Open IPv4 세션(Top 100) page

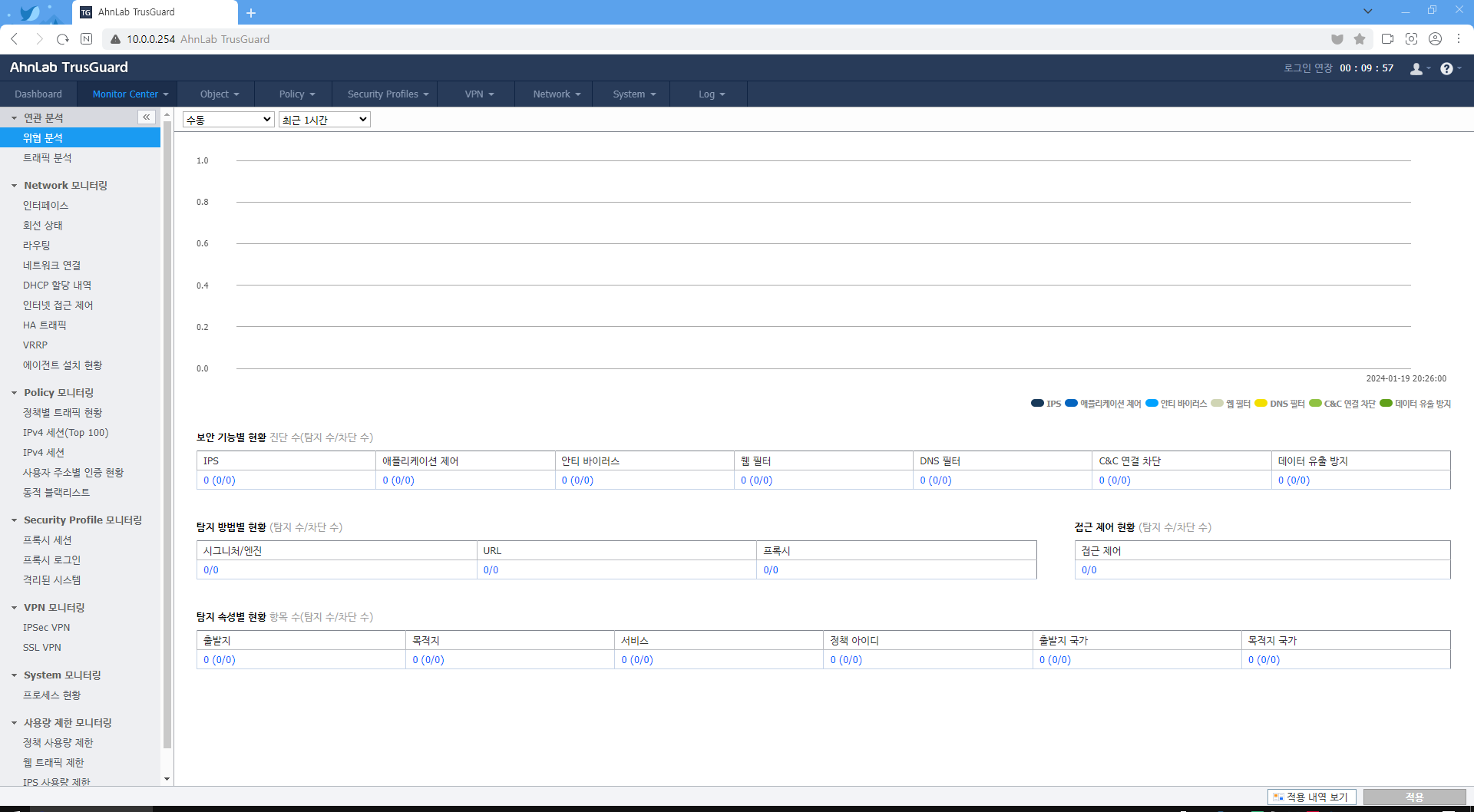point(65,433)
